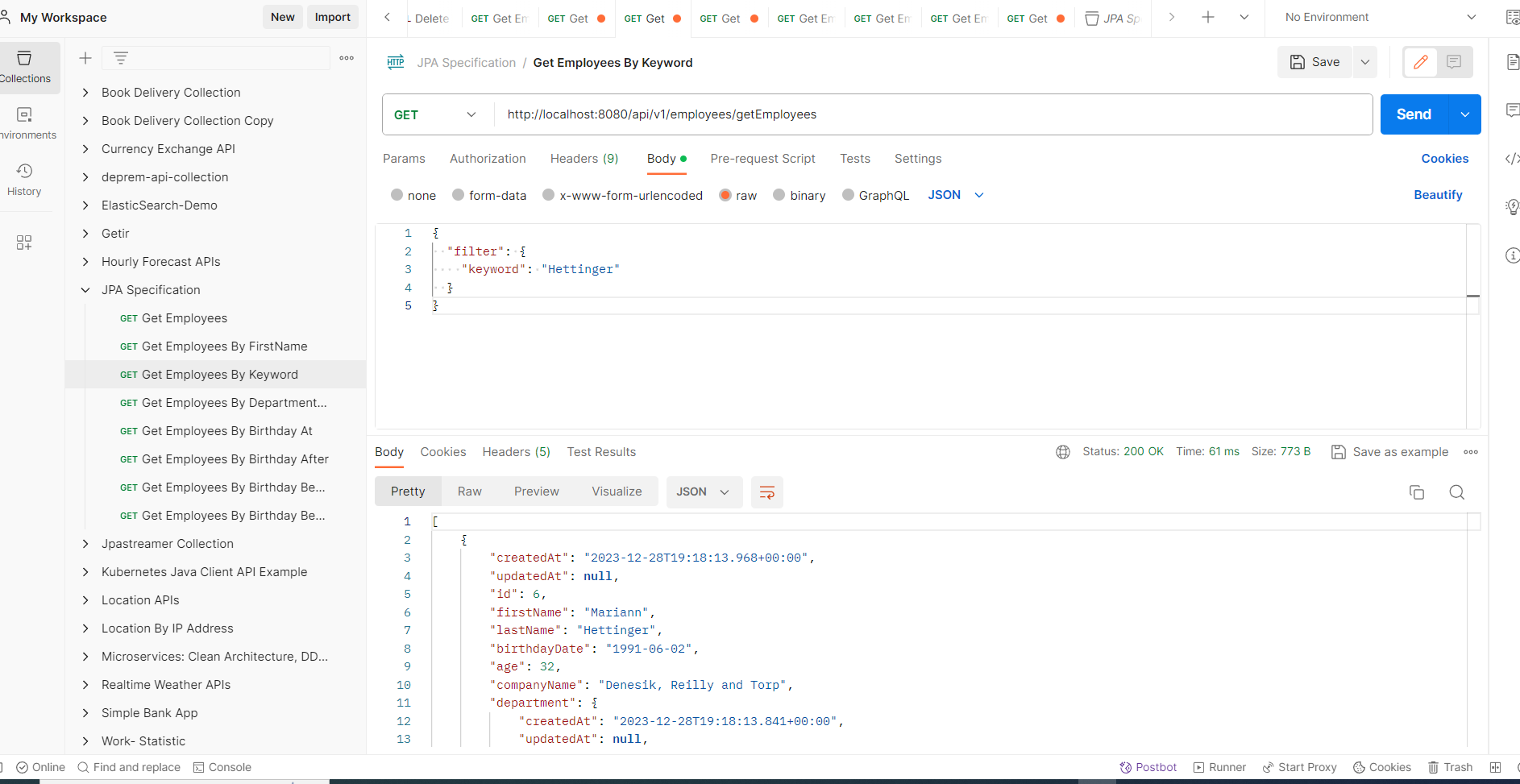This screenshot has height=784, width=1520.
Task: Open the code snippet icon in the right sidebar
Action: pos(1512,159)
